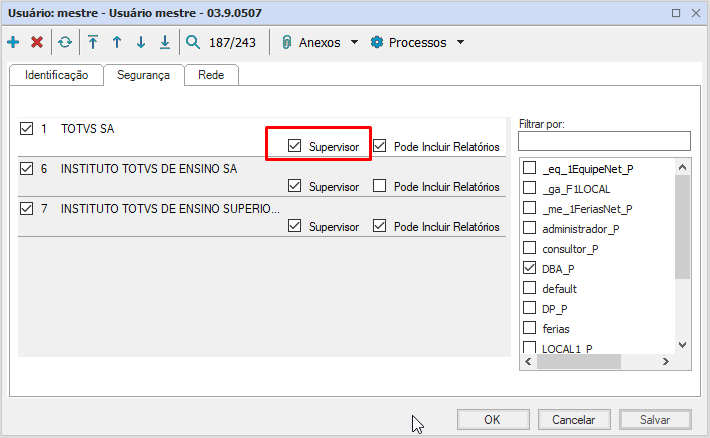
Task: Click the vertical scrollbar thumb in profile list
Action: click(682, 227)
